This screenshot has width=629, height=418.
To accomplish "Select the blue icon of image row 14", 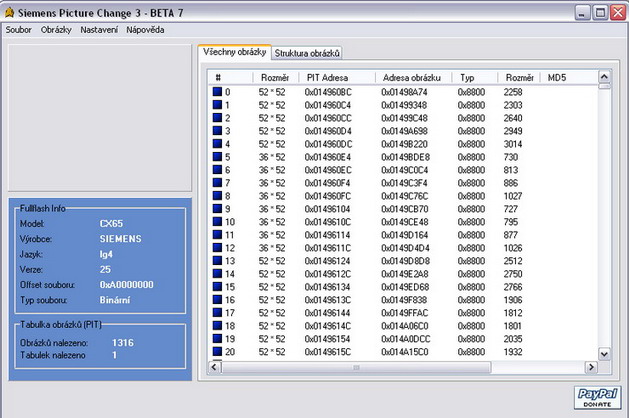I will [x=217, y=274].
